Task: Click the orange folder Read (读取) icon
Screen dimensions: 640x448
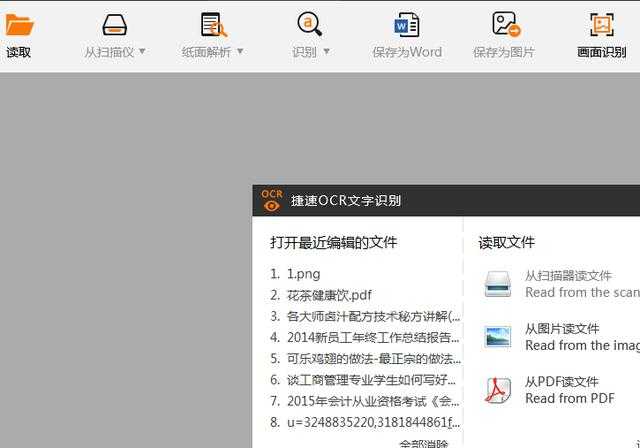Action: coord(19,24)
